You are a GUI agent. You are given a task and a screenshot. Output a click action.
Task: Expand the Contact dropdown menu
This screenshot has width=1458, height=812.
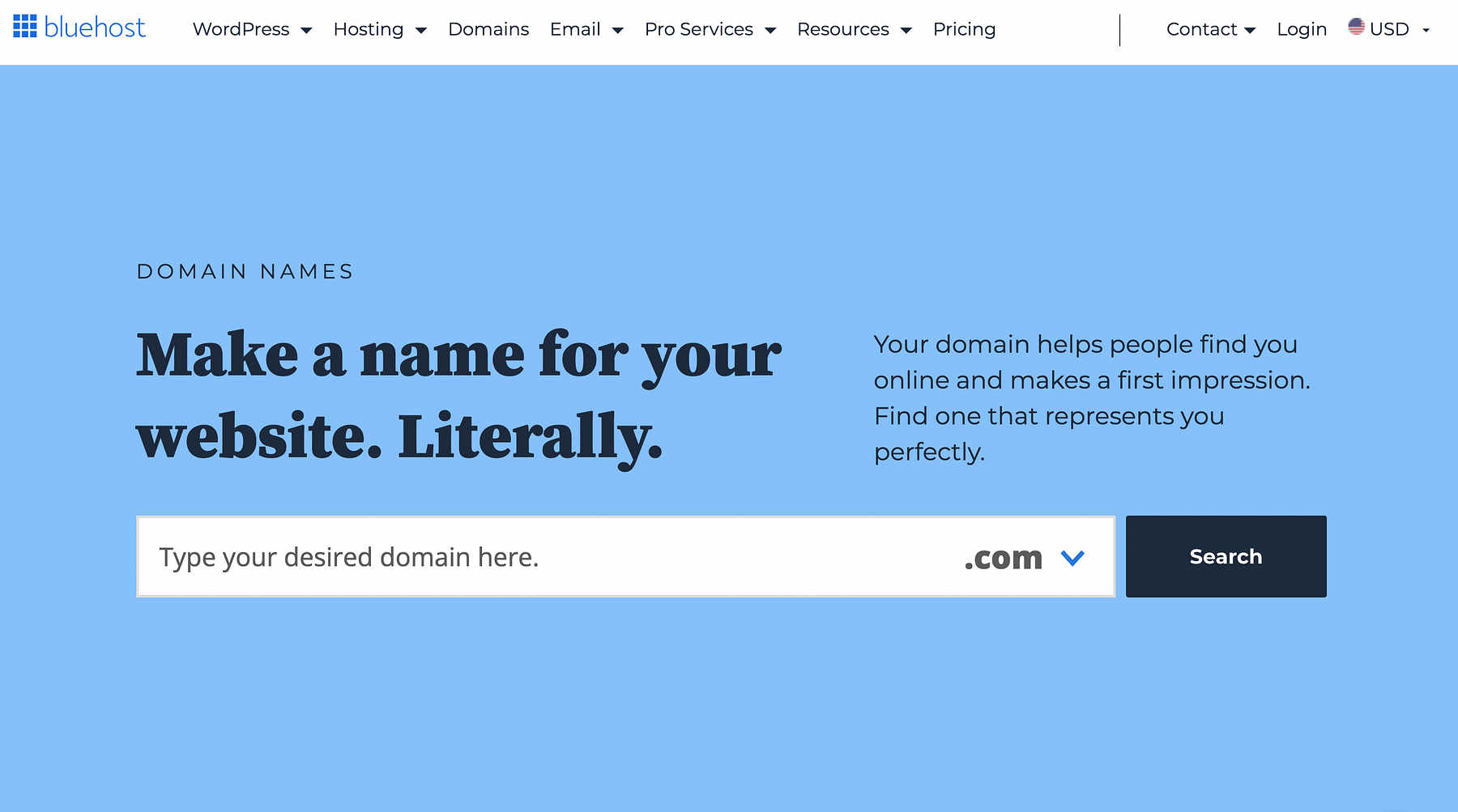pos(1210,29)
